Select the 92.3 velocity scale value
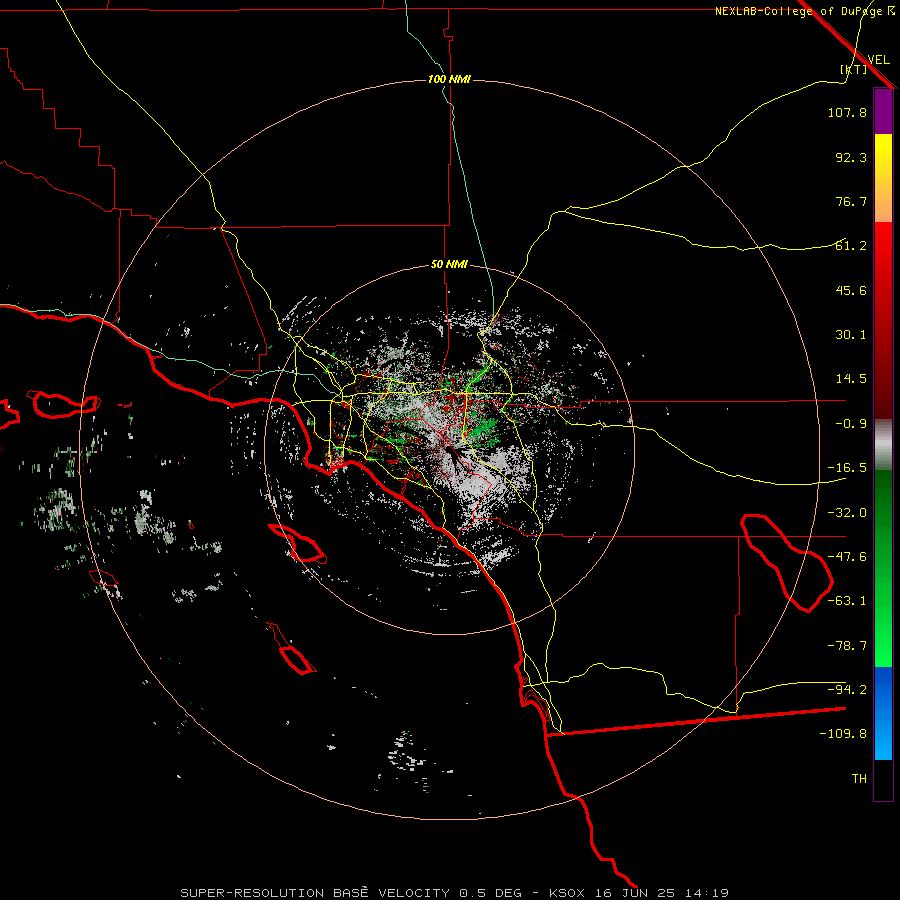The height and width of the screenshot is (900, 900). pyautogui.click(x=851, y=157)
